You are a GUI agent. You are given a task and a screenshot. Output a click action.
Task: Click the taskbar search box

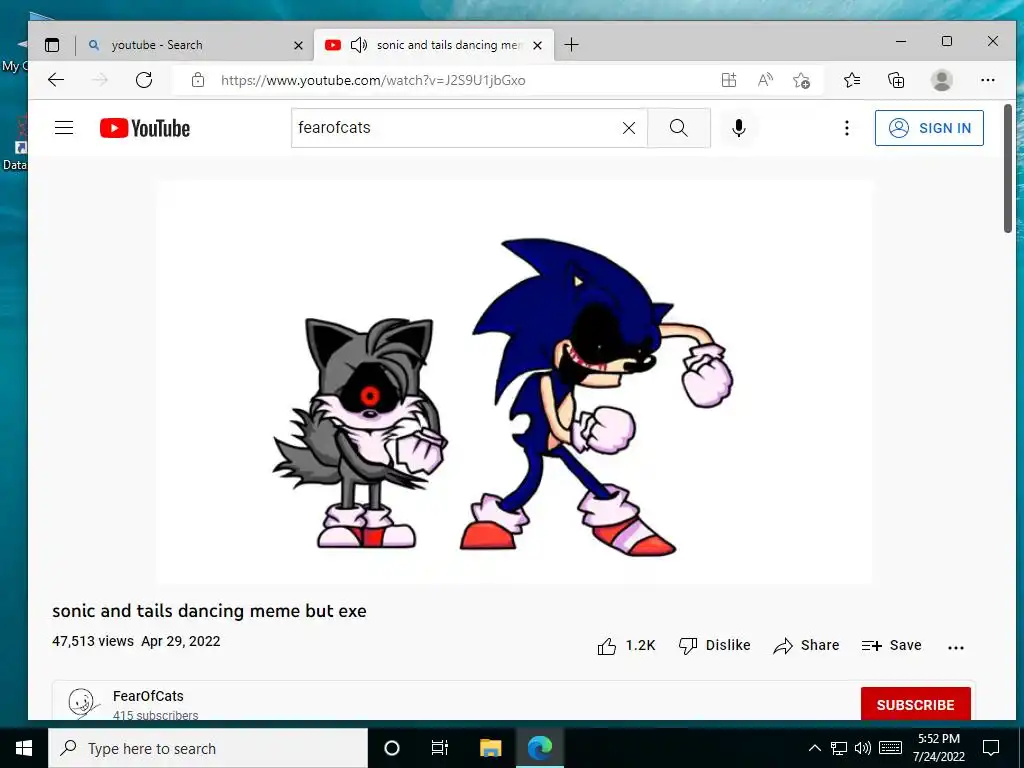tap(208, 748)
